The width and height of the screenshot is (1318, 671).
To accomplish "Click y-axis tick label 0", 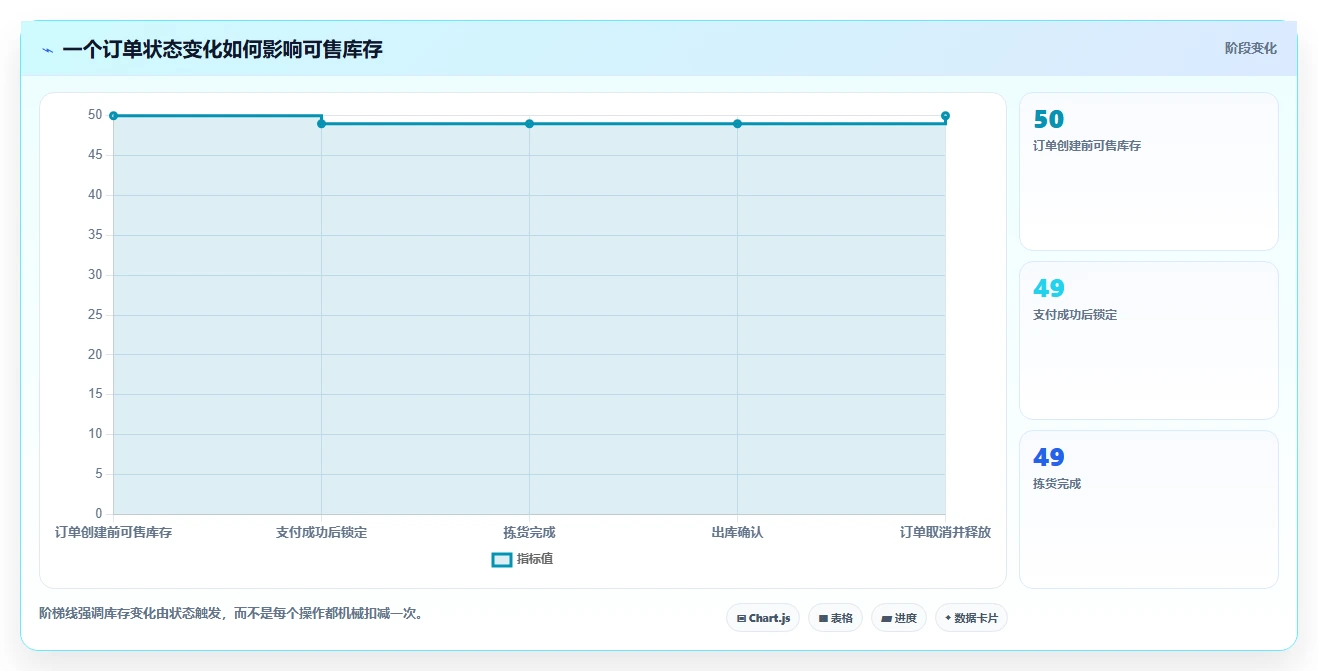I will pos(99,514).
